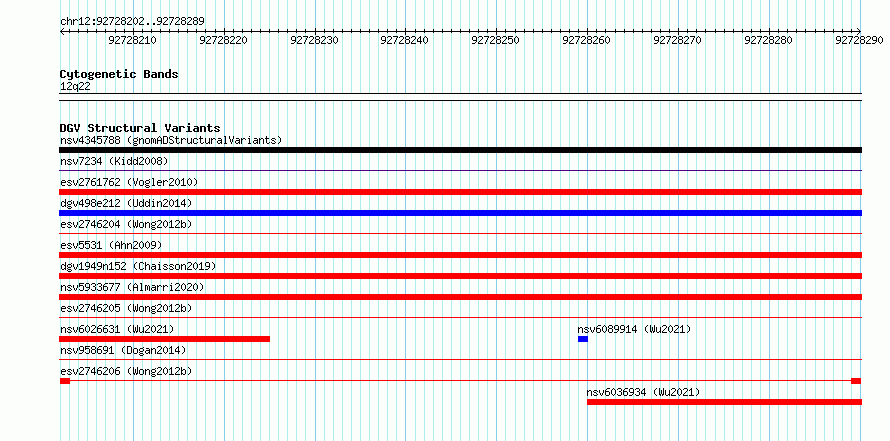Click the thin purple nsv7234 variant line
890x441 pixels.
coord(460,170)
